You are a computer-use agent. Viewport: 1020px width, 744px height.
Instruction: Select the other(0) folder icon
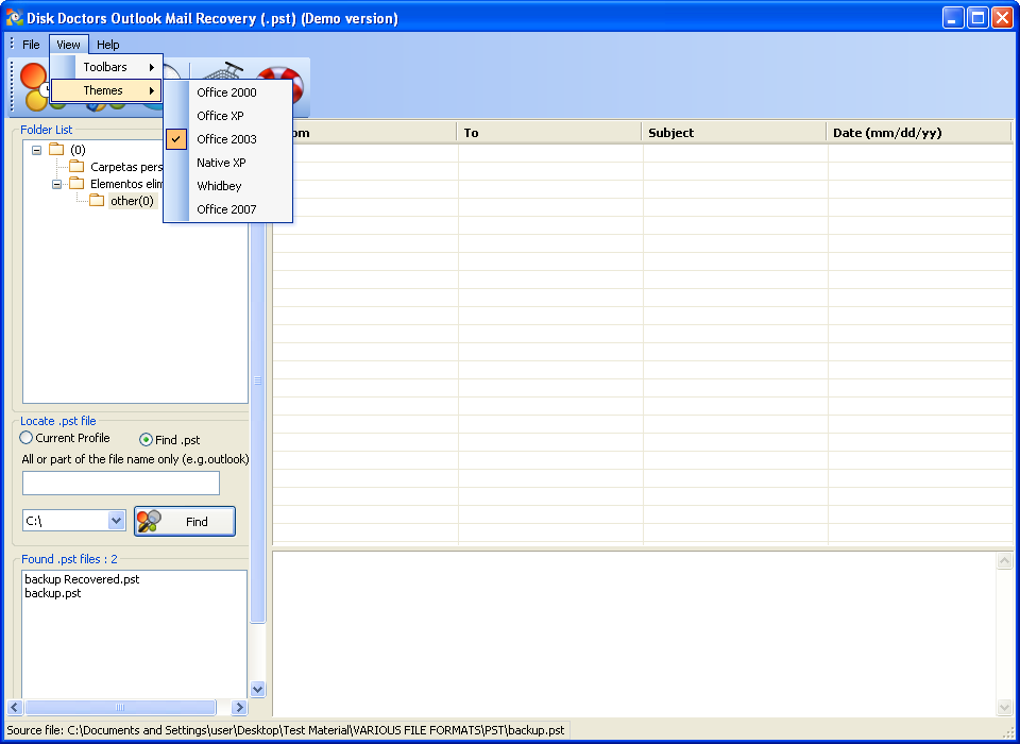click(x=97, y=201)
